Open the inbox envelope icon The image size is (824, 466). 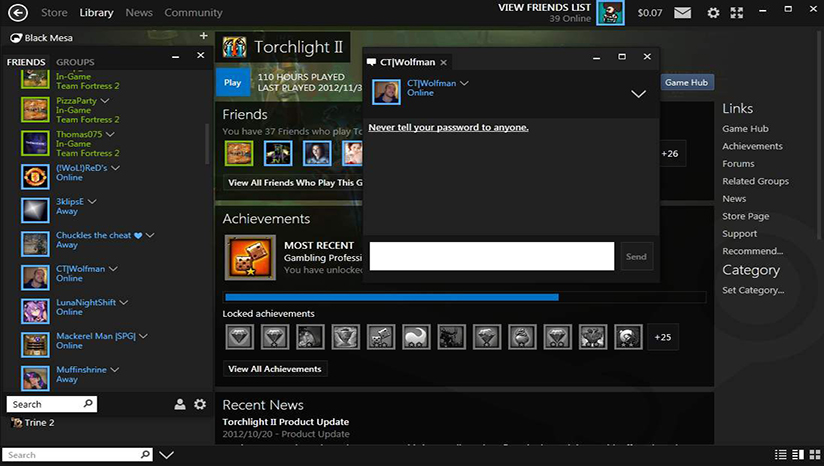point(682,13)
